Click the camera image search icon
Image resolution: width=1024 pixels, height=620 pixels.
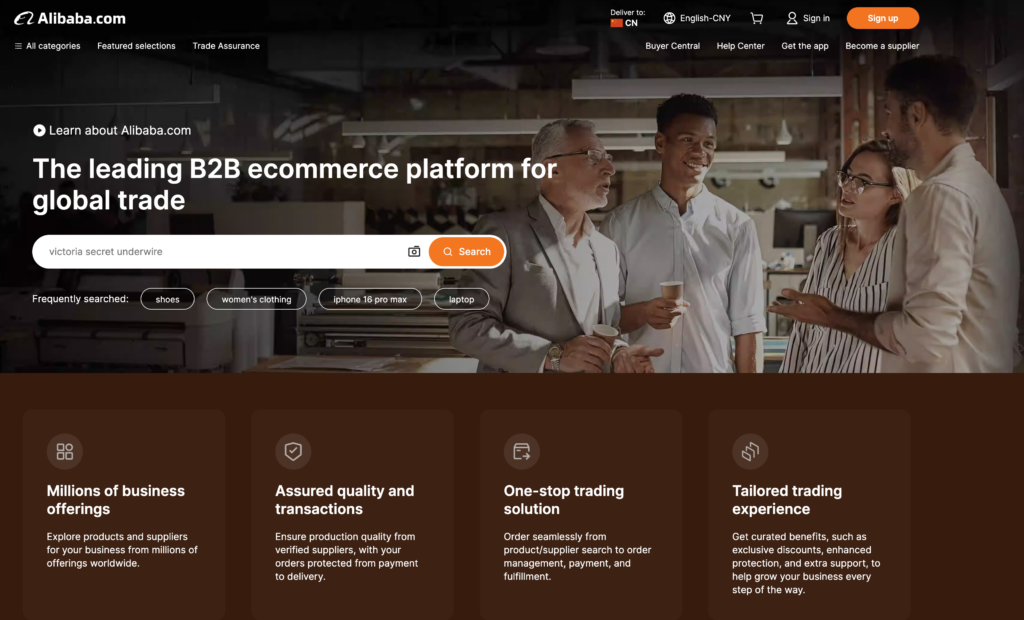tap(414, 252)
